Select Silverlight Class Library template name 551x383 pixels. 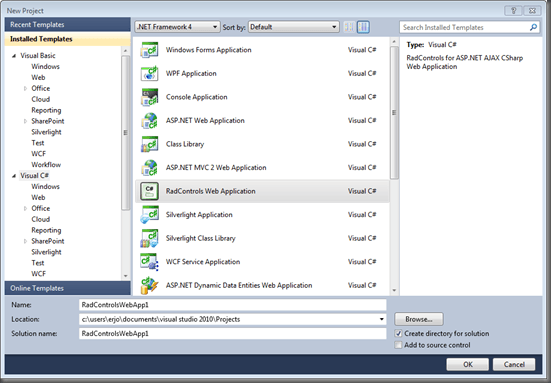(x=201, y=238)
